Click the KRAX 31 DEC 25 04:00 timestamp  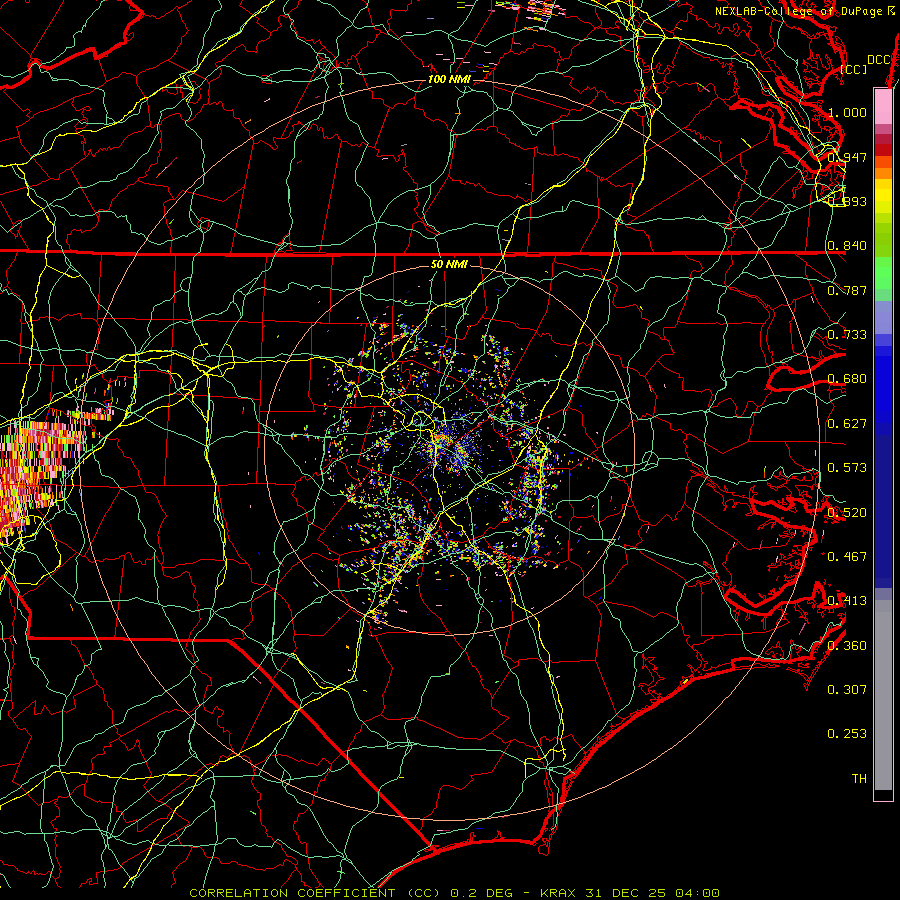tap(630, 893)
